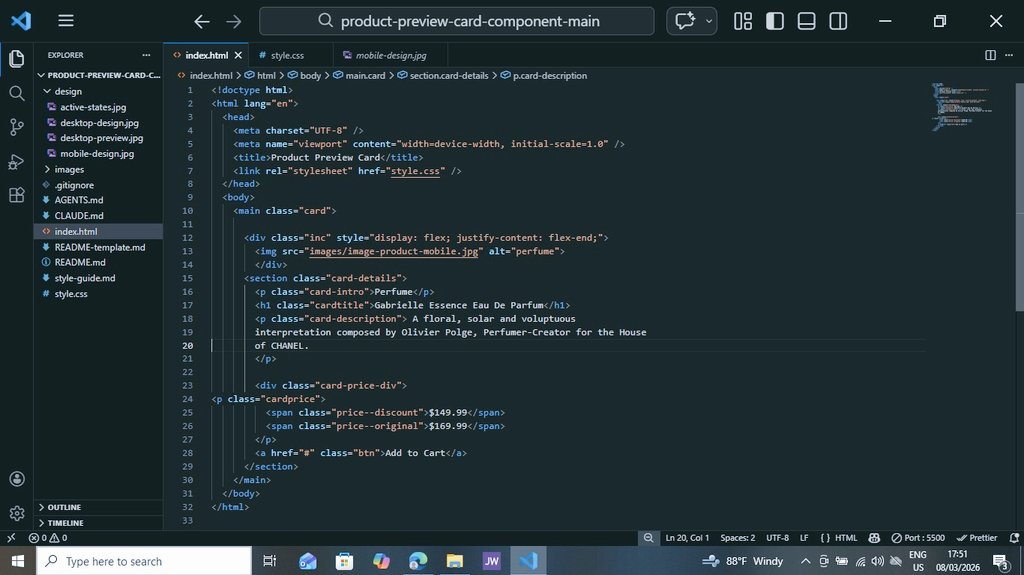1024x575 pixels.
Task: Click Ln 20, Col 1 cursor position
Action: 687,538
